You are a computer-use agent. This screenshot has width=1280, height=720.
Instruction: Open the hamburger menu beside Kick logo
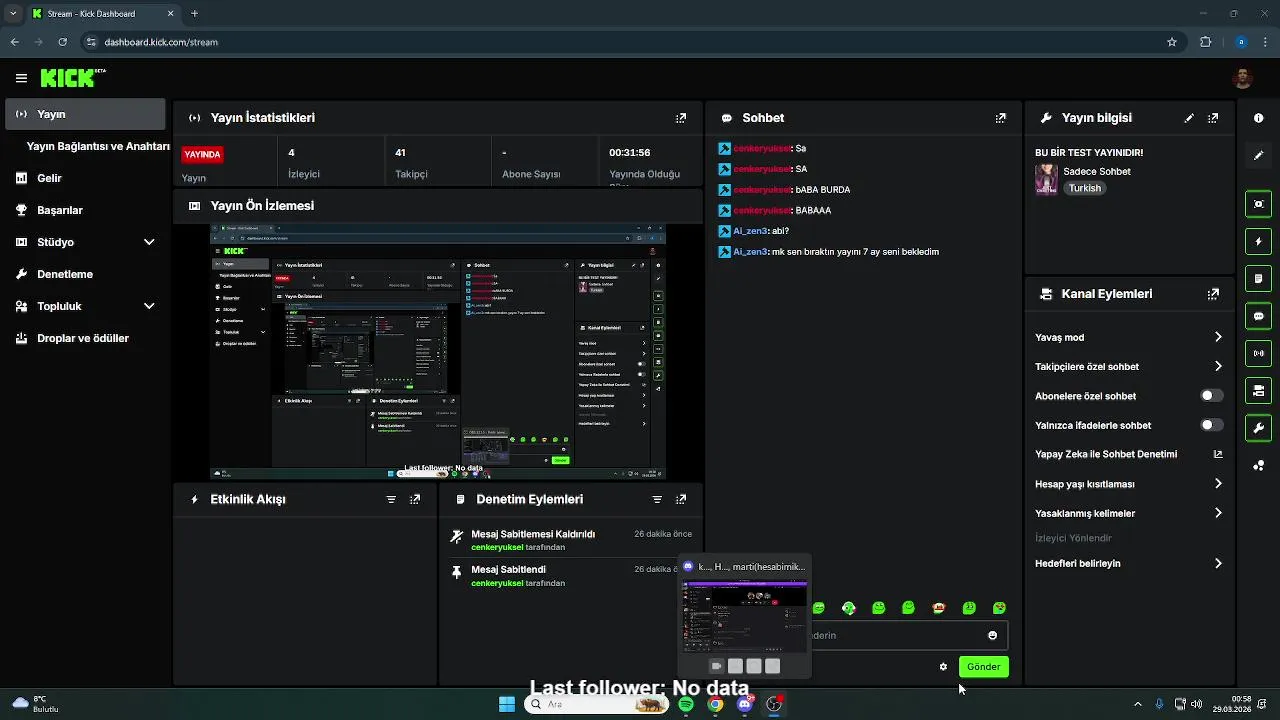(x=21, y=78)
